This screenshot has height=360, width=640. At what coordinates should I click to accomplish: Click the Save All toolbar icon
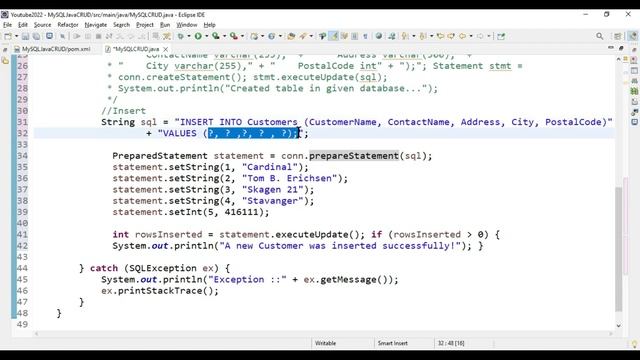click(36, 36)
